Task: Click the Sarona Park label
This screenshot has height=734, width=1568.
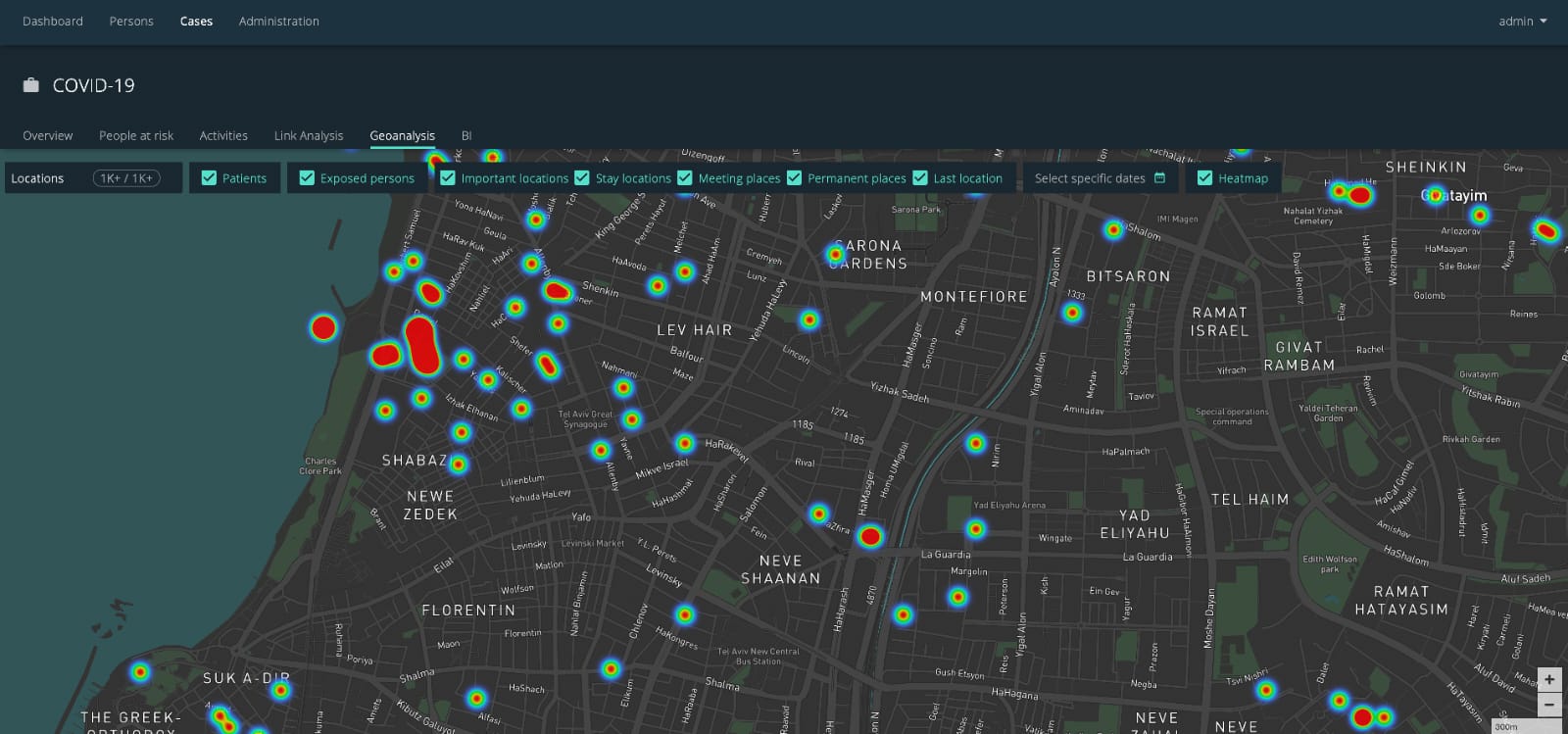Action: click(x=916, y=209)
